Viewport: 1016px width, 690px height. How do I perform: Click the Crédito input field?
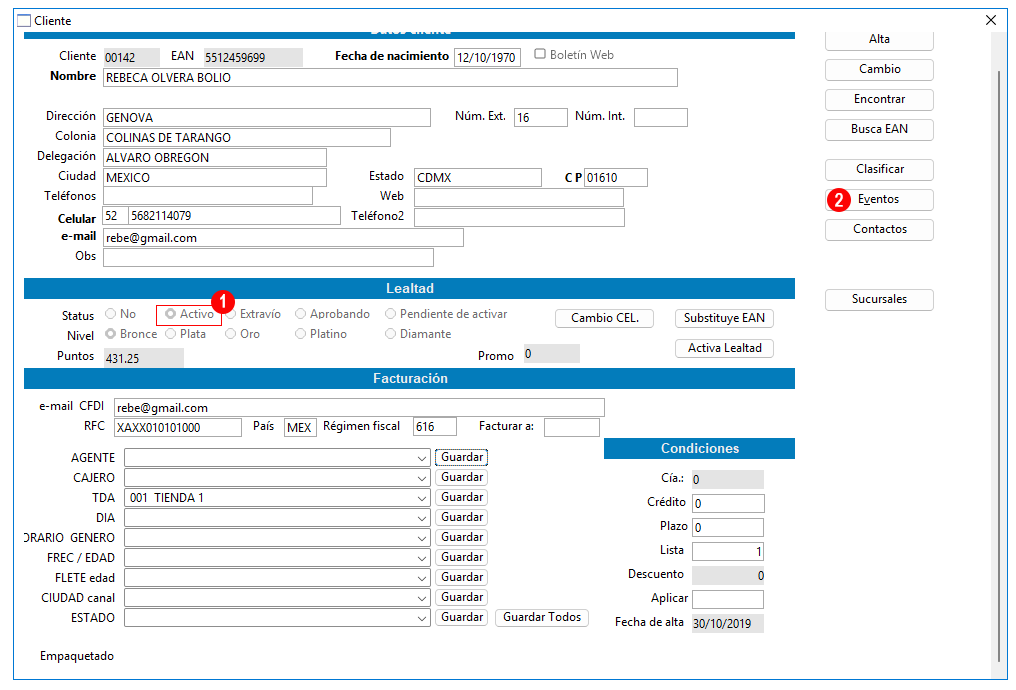coord(728,503)
